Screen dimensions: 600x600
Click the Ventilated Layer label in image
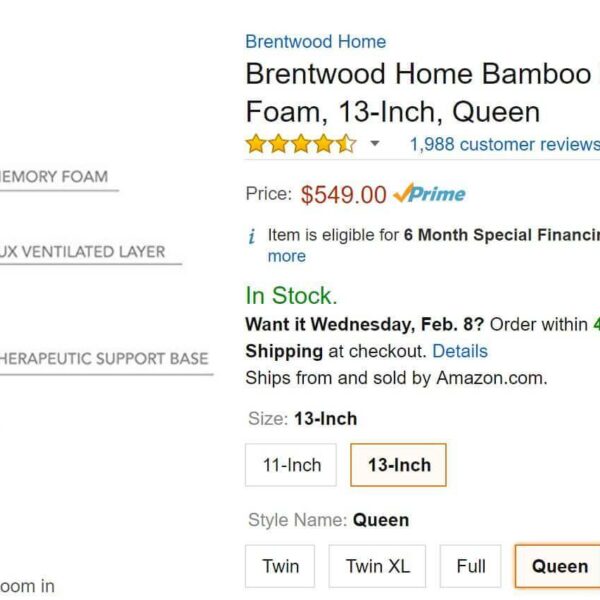(82, 252)
